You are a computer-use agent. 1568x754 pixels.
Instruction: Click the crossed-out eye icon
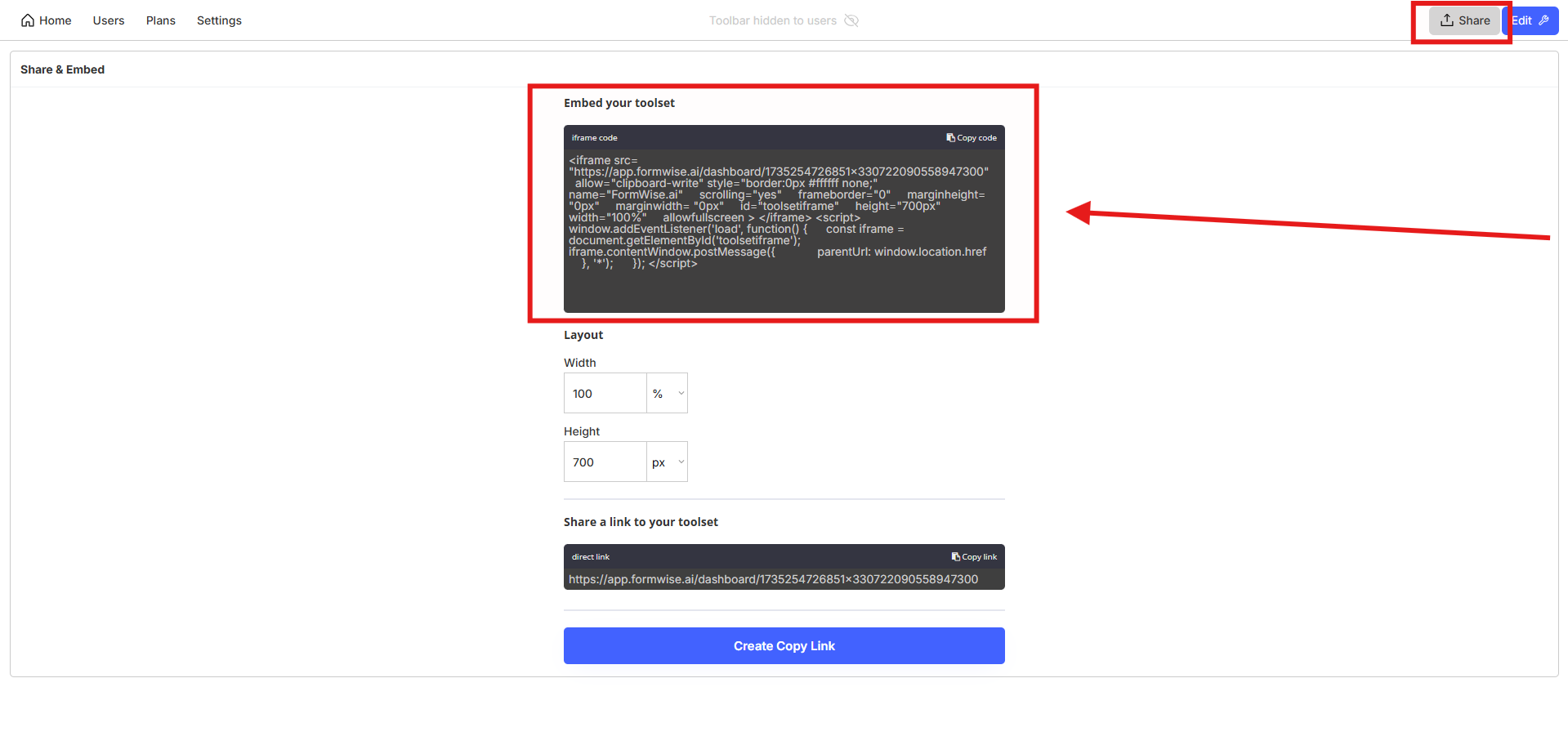pos(851,20)
